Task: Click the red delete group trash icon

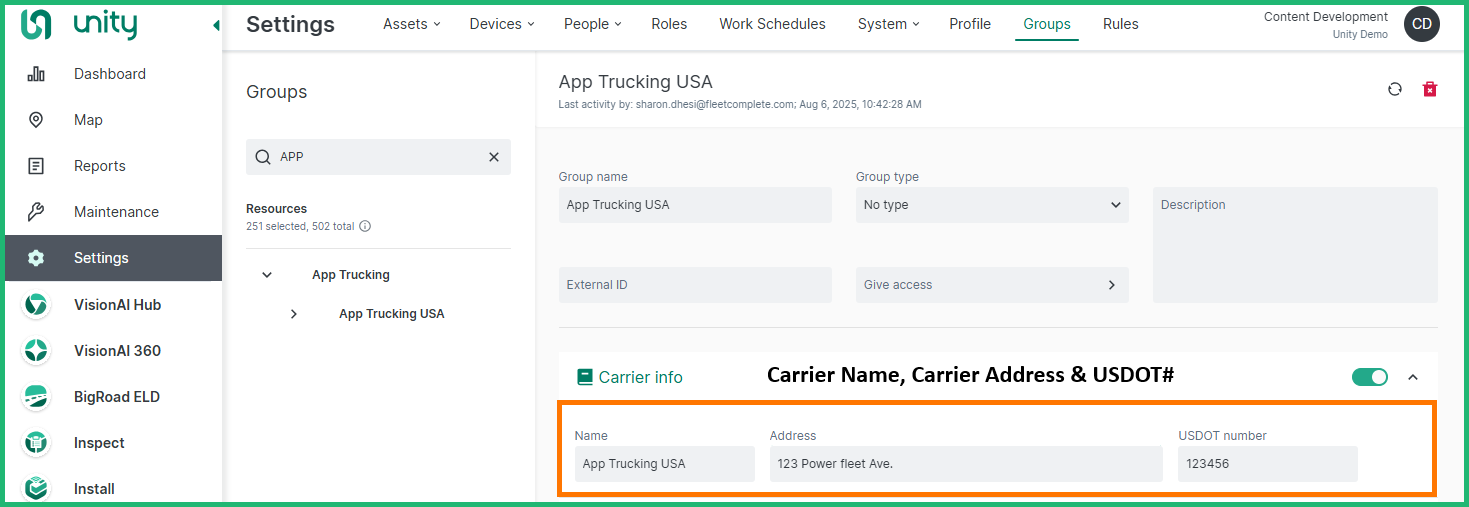Action: click(x=1430, y=90)
